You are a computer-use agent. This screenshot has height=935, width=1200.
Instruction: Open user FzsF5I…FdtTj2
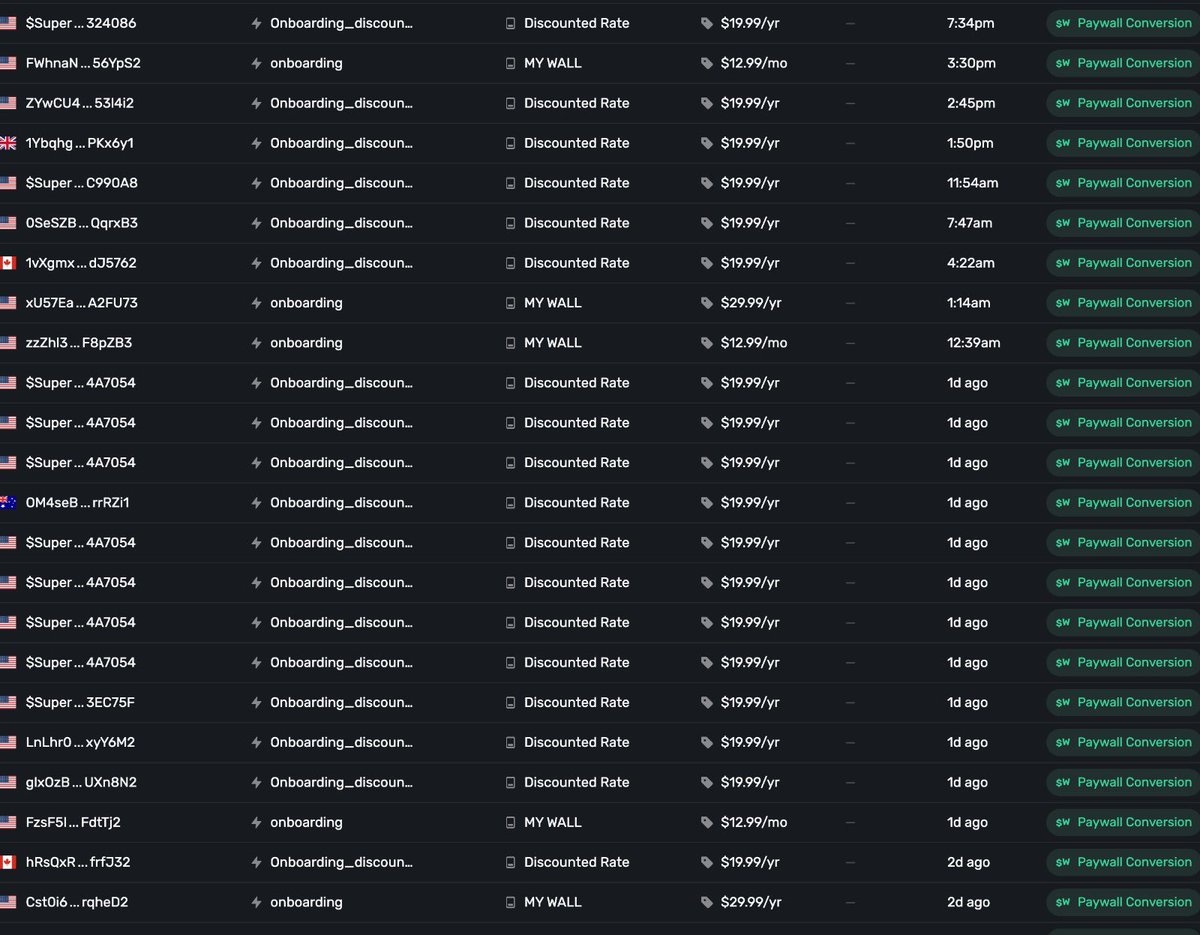[x=73, y=822]
